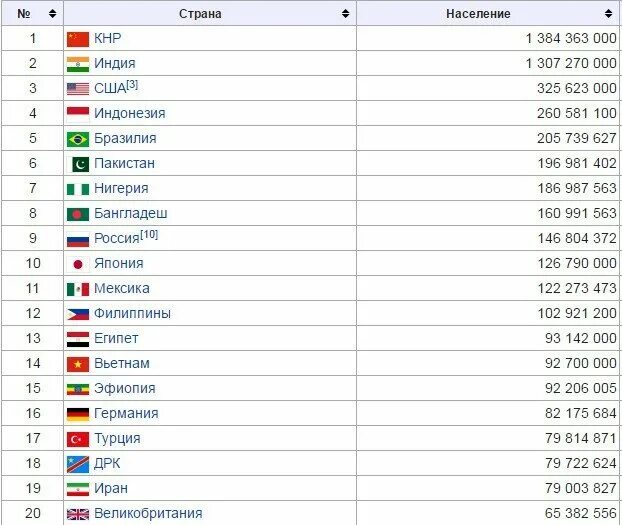
Task: Open the КНР country link
Action: 108,38
